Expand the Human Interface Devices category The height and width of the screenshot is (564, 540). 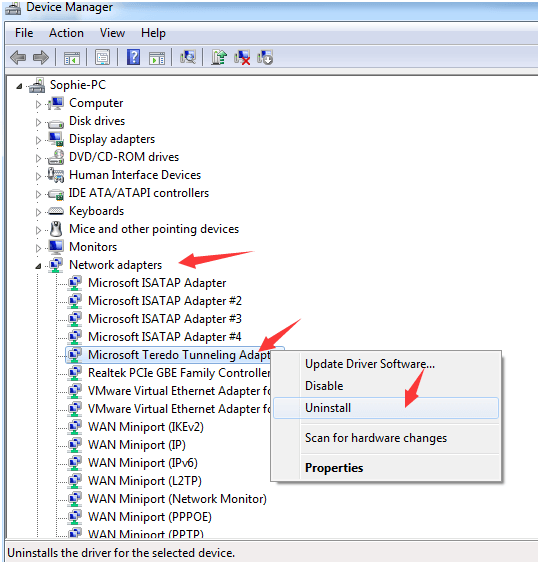pos(38,176)
